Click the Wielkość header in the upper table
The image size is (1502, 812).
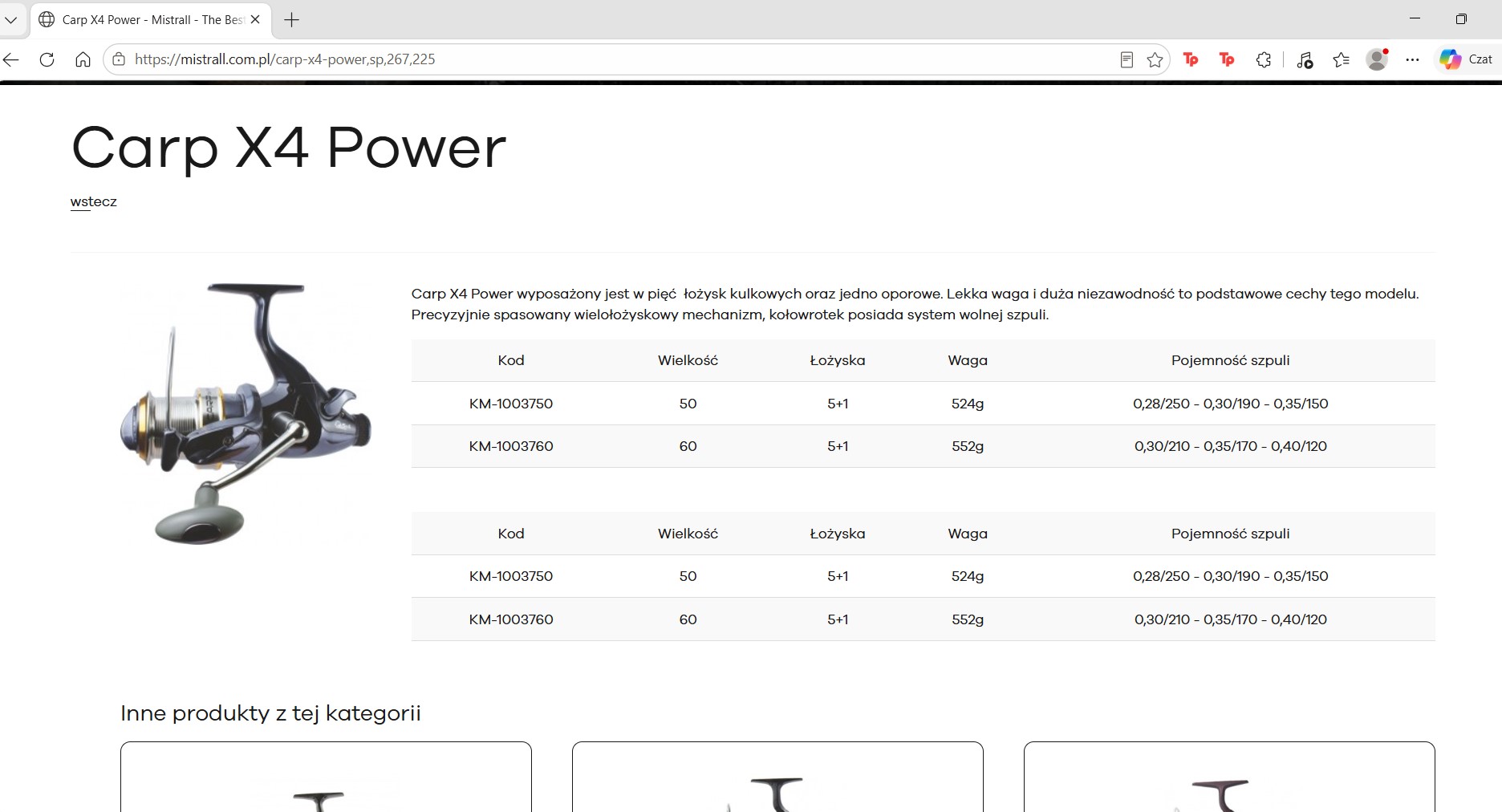[688, 360]
